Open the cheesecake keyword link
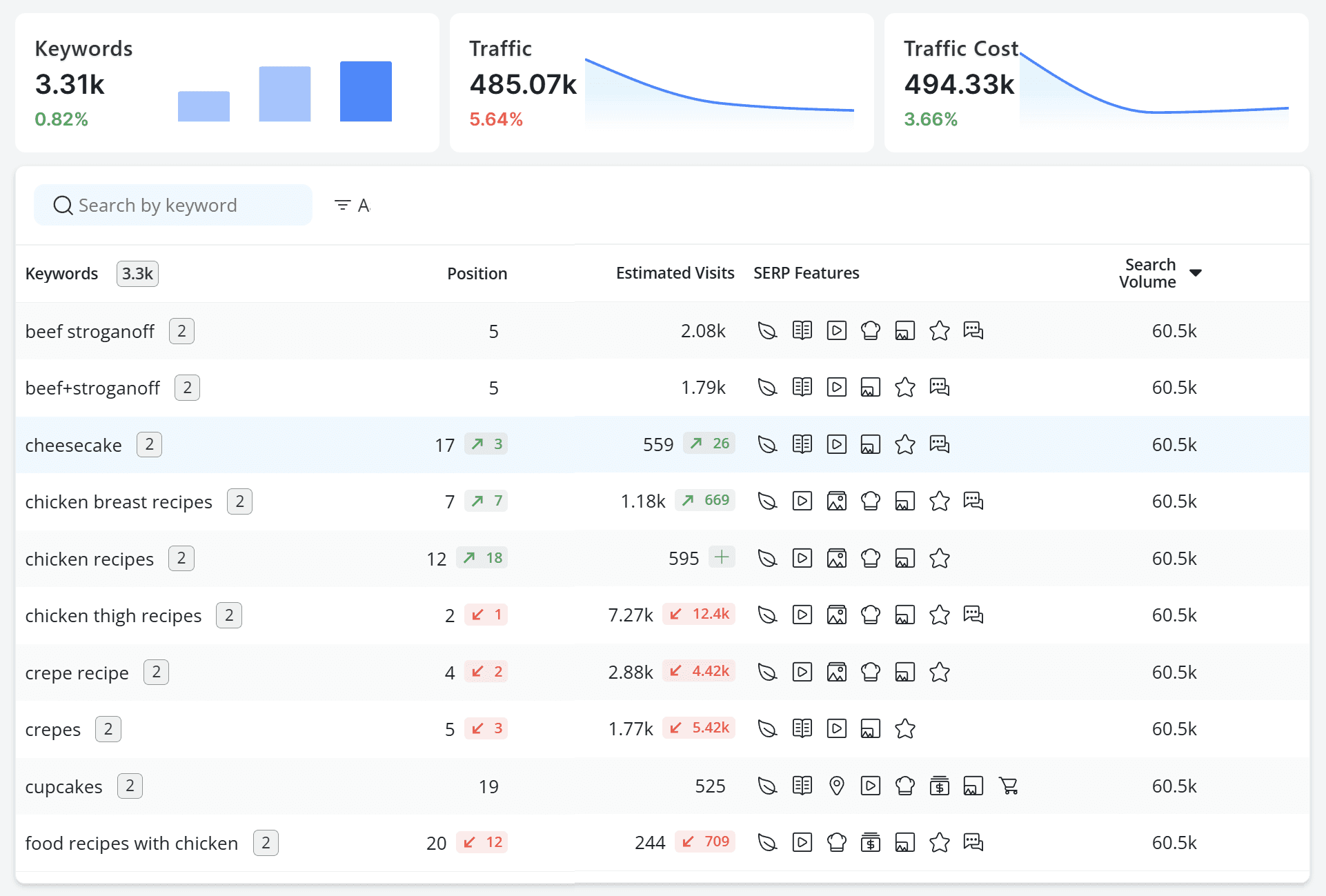This screenshot has height=896, width=1326. pos(73,445)
